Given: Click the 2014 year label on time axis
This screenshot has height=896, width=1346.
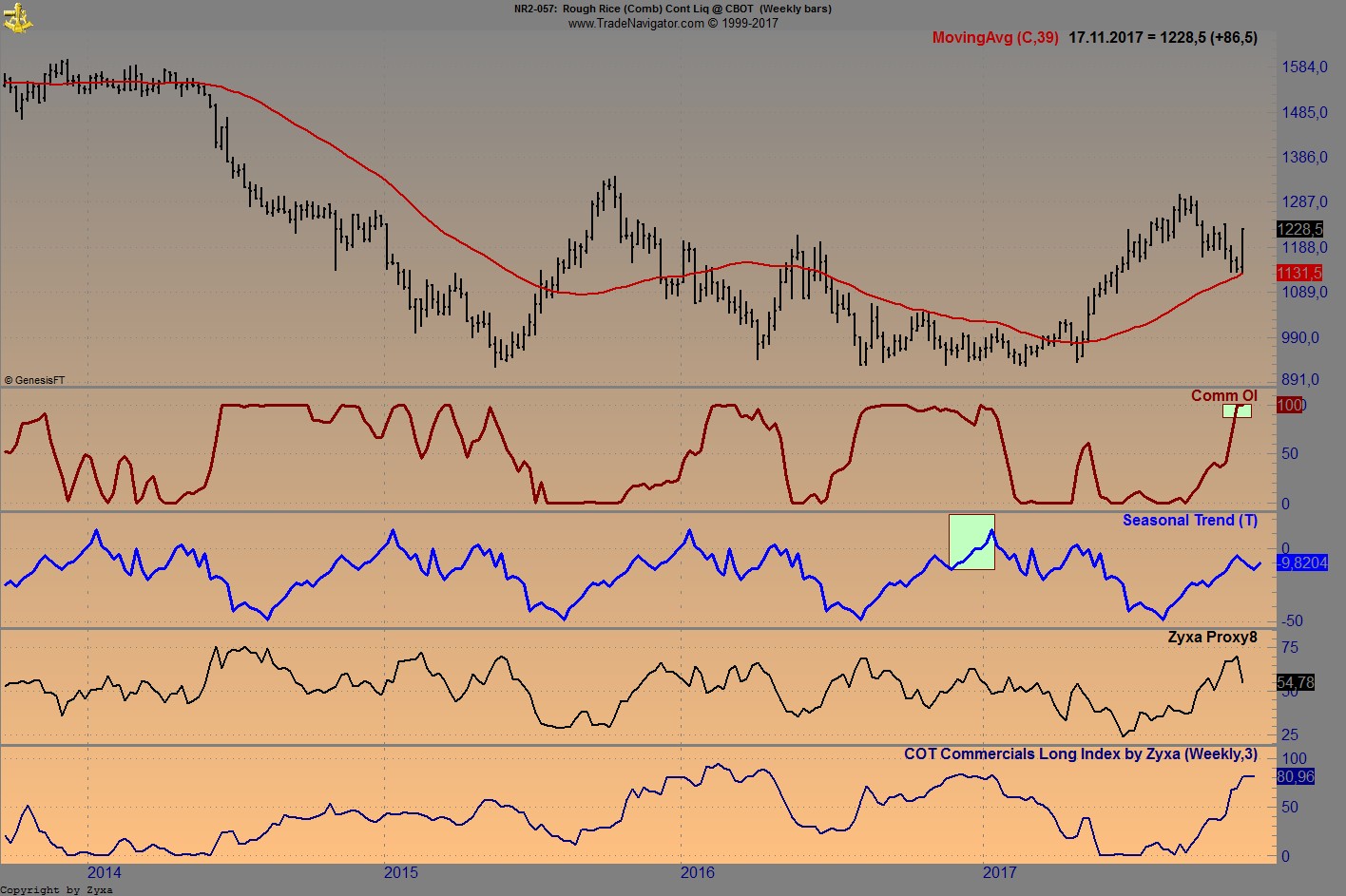Looking at the screenshot, I should (104, 872).
